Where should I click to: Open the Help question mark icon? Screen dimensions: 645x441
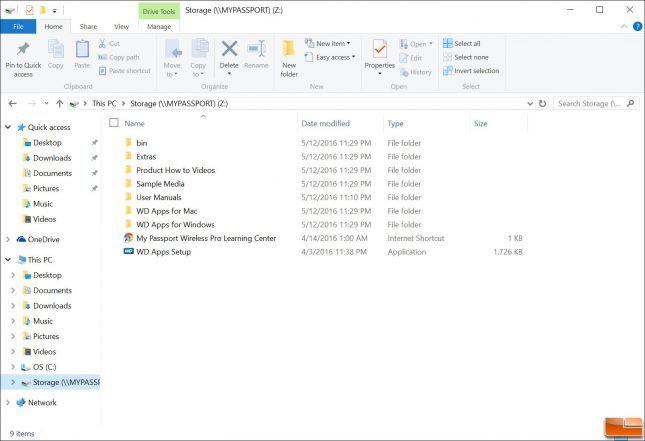(x=637, y=26)
